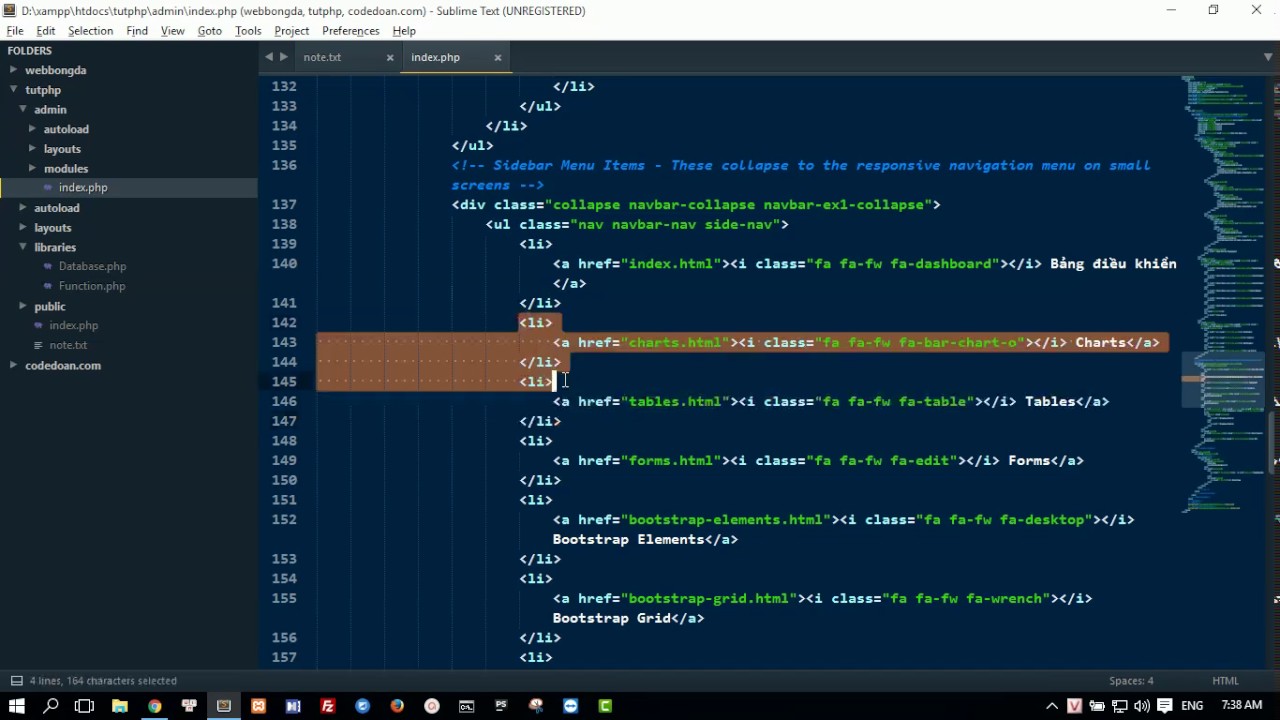Open the Selection menu
The height and width of the screenshot is (720, 1280).
tap(90, 31)
